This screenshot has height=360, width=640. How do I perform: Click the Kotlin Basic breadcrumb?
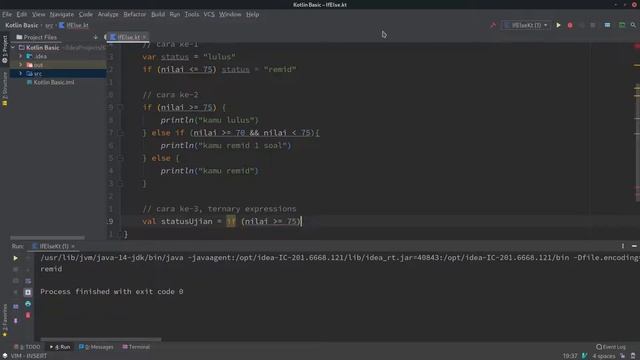tap(22, 25)
